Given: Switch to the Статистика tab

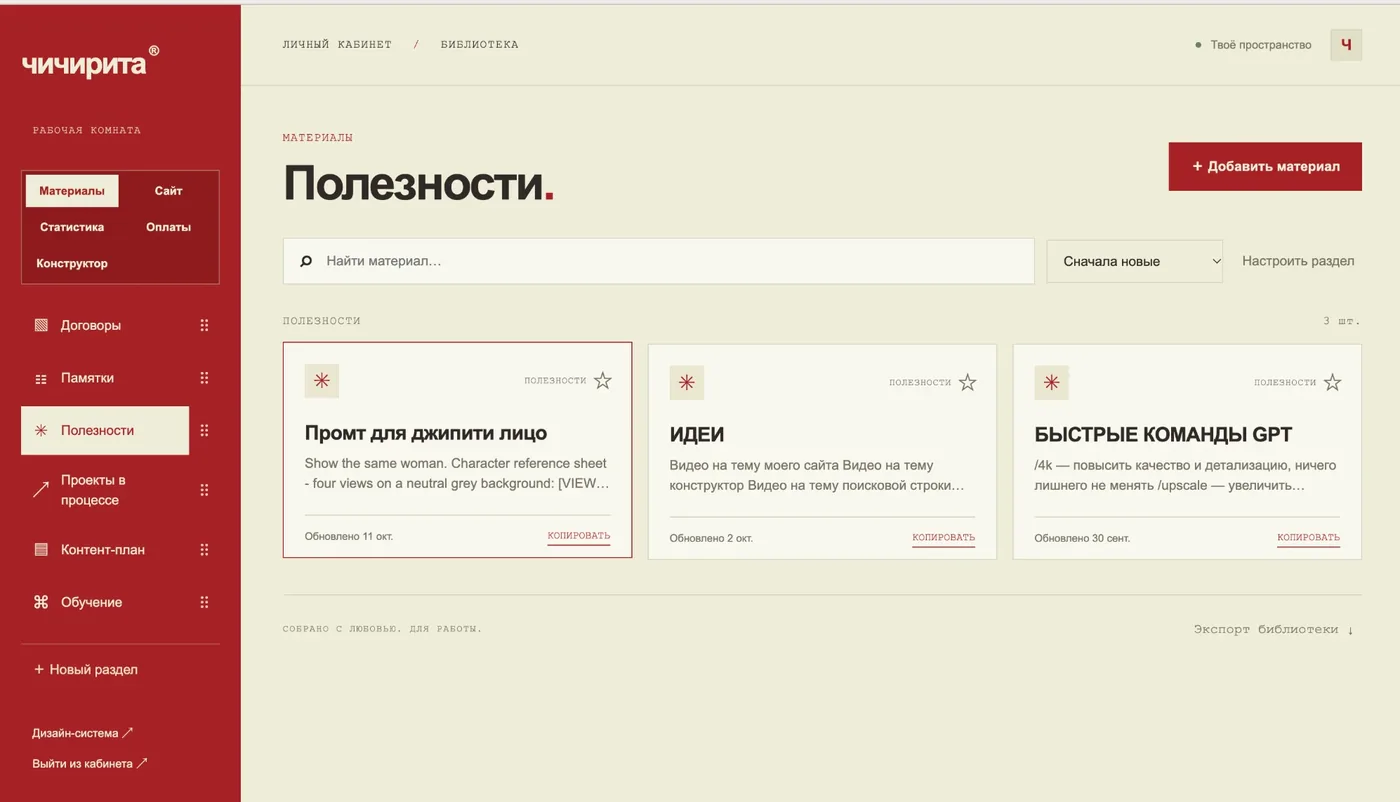Looking at the screenshot, I should 72,227.
